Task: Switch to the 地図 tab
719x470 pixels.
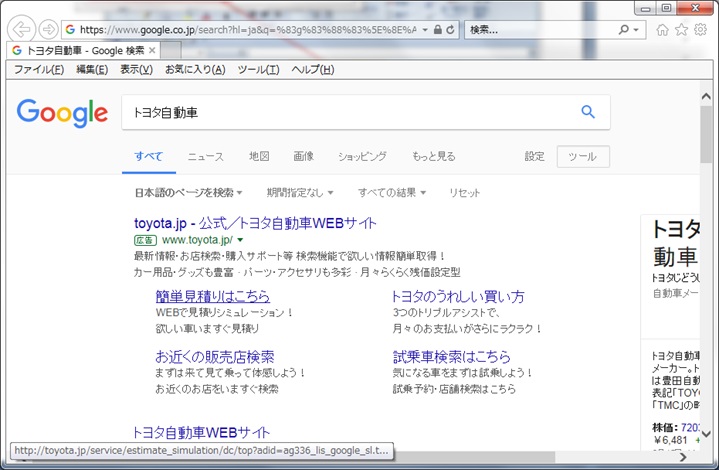Action: [x=259, y=157]
